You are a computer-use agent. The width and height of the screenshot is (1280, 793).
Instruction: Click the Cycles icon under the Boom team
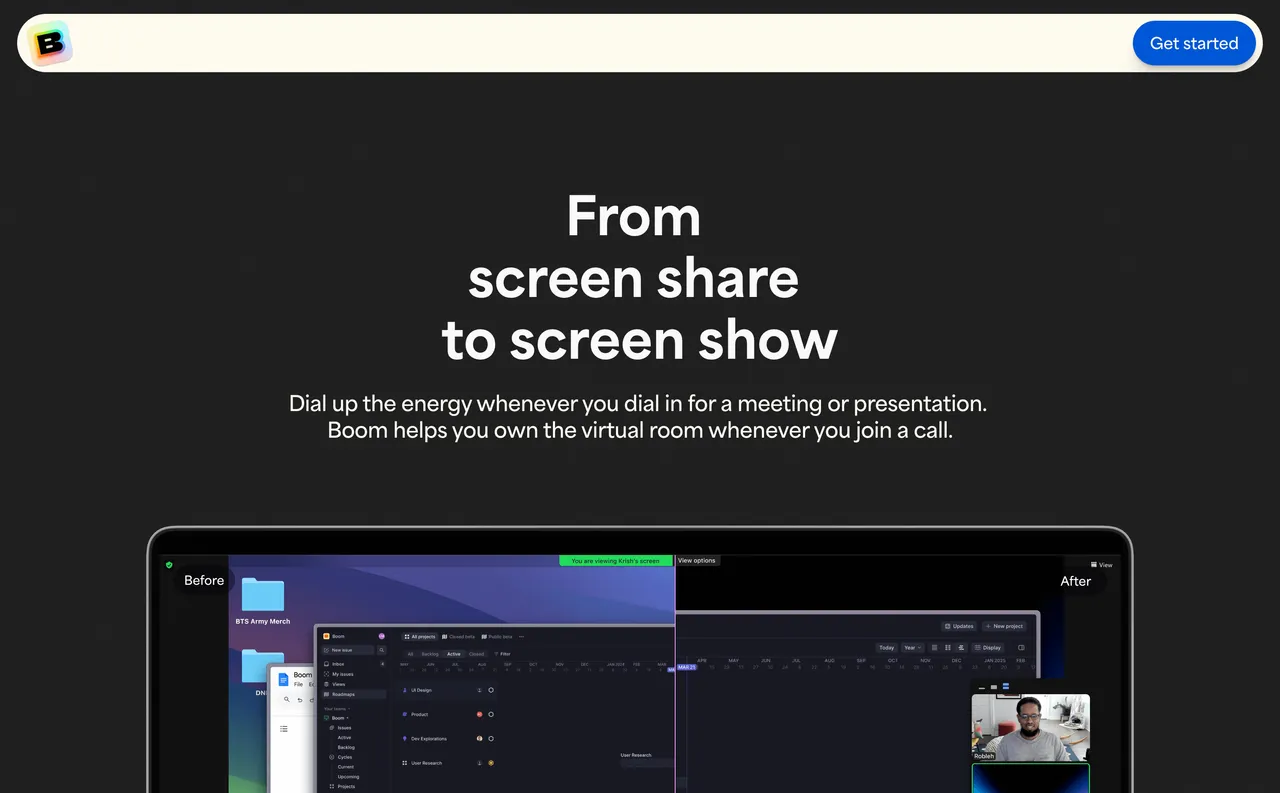coord(331,757)
